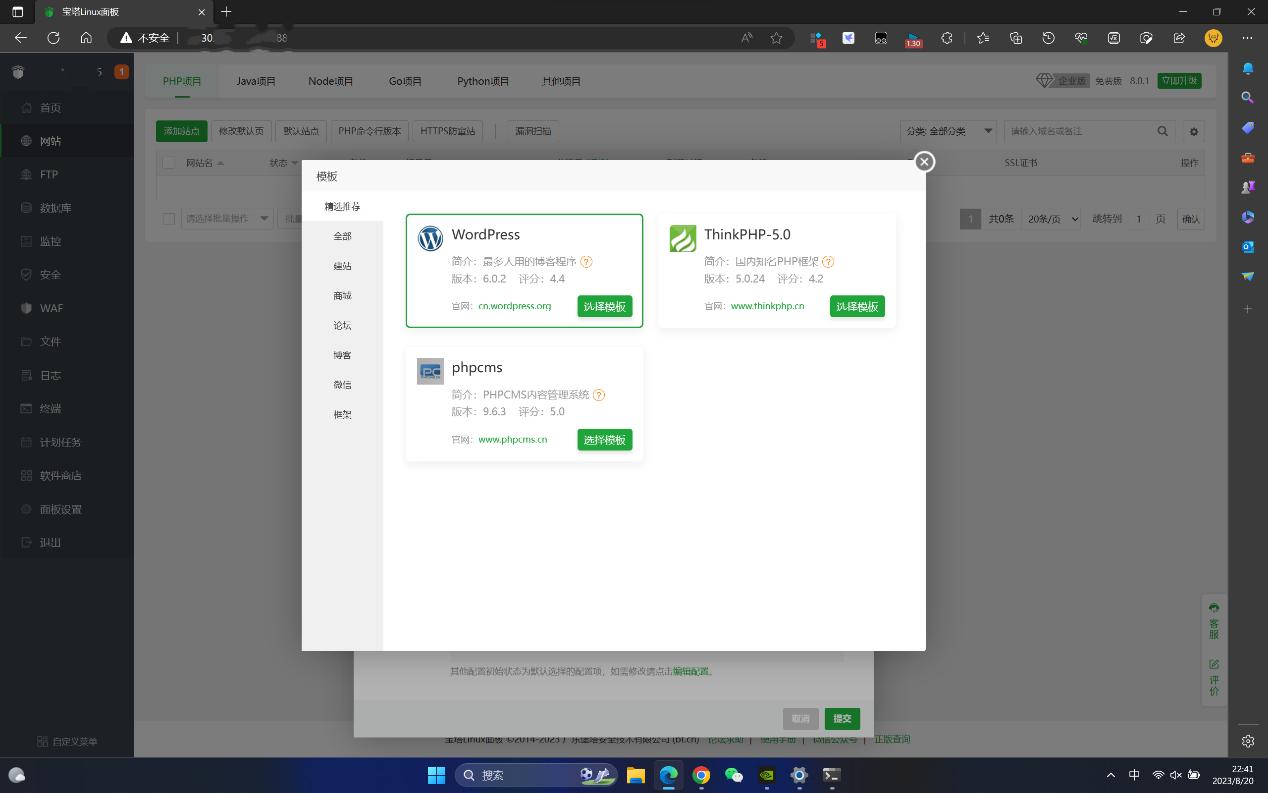This screenshot has height=793, width=1268.
Task: Tick the select-all checkbox in site table header
Action: pyautogui.click(x=169, y=163)
